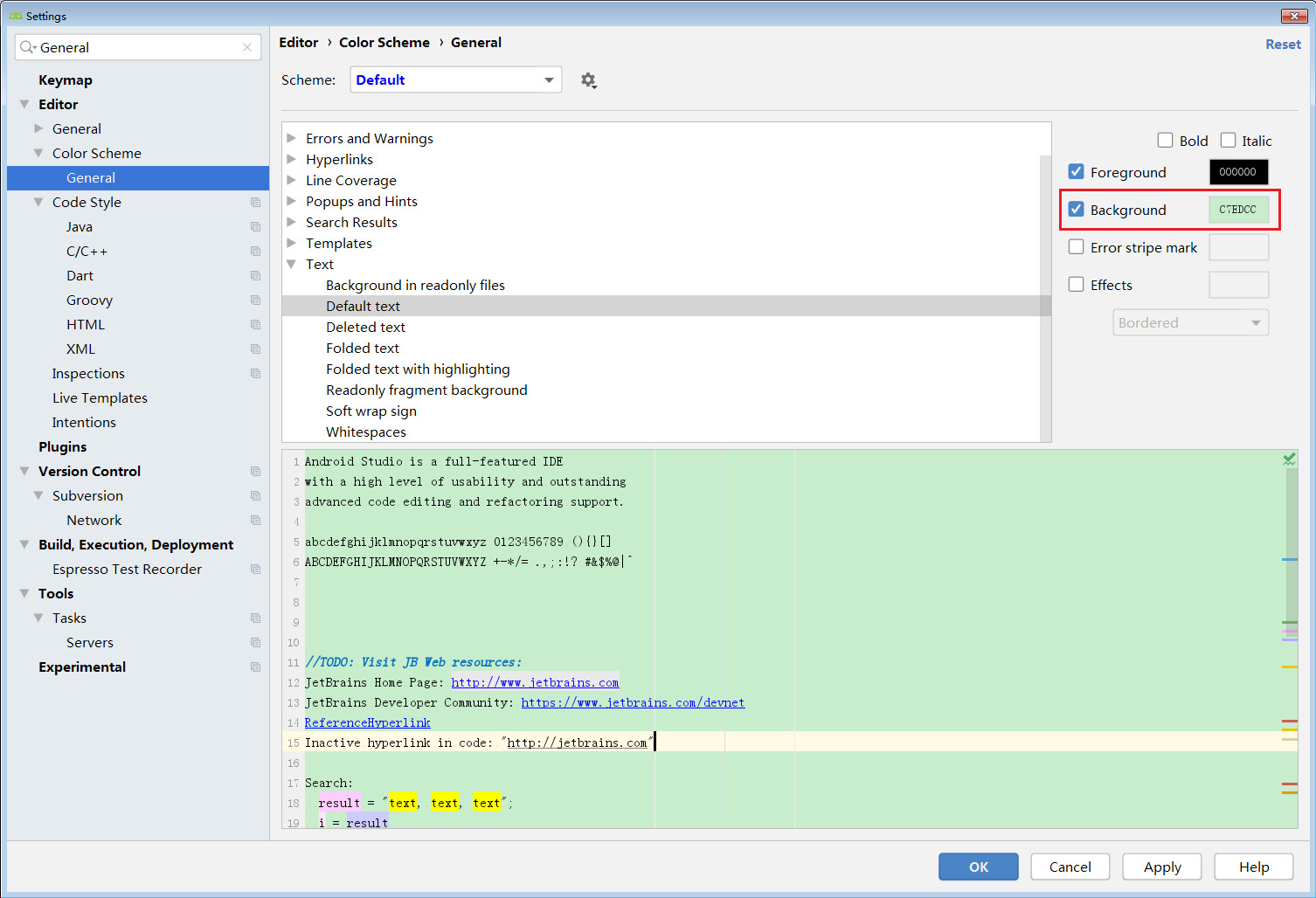1316x898 pixels.
Task: Click the gear icon beside the Scheme dropdown
Action: click(588, 80)
